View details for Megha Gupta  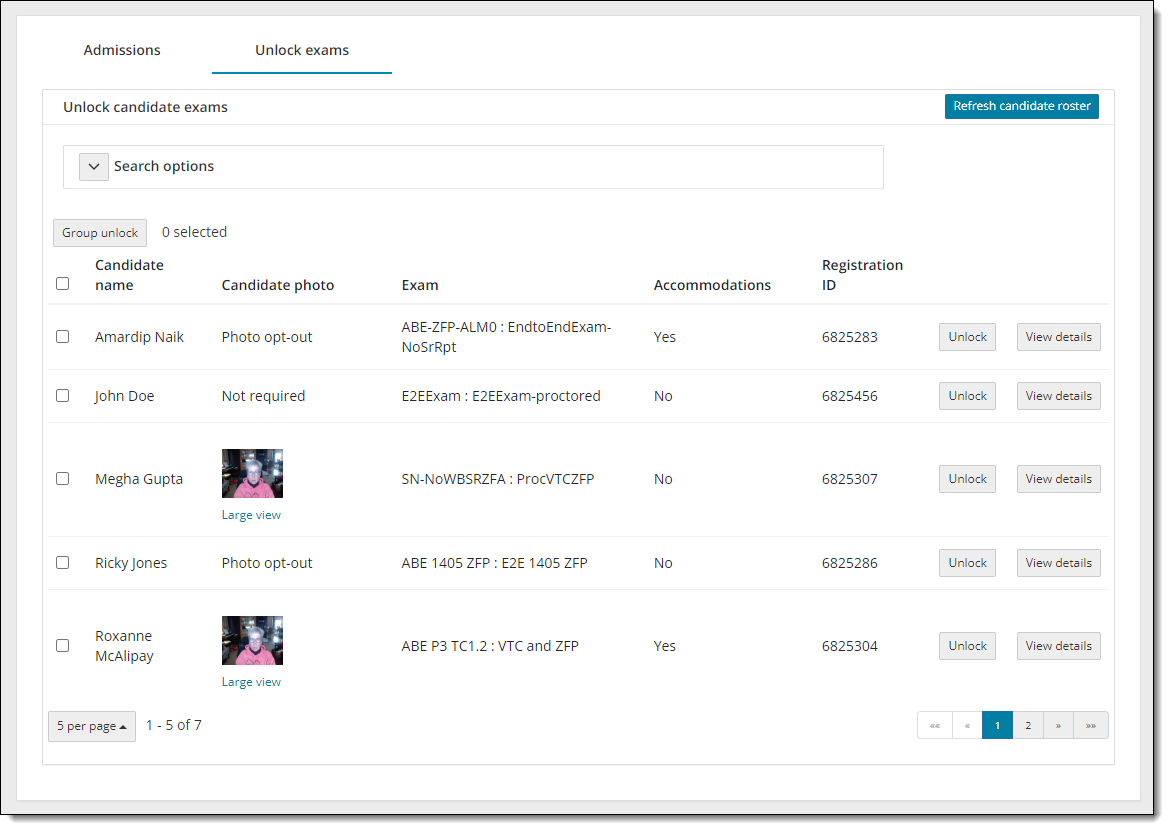click(x=1058, y=479)
